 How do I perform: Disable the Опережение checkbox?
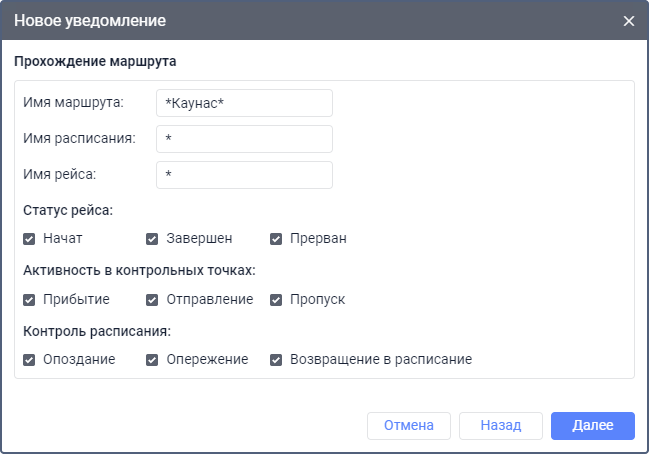tap(153, 359)
